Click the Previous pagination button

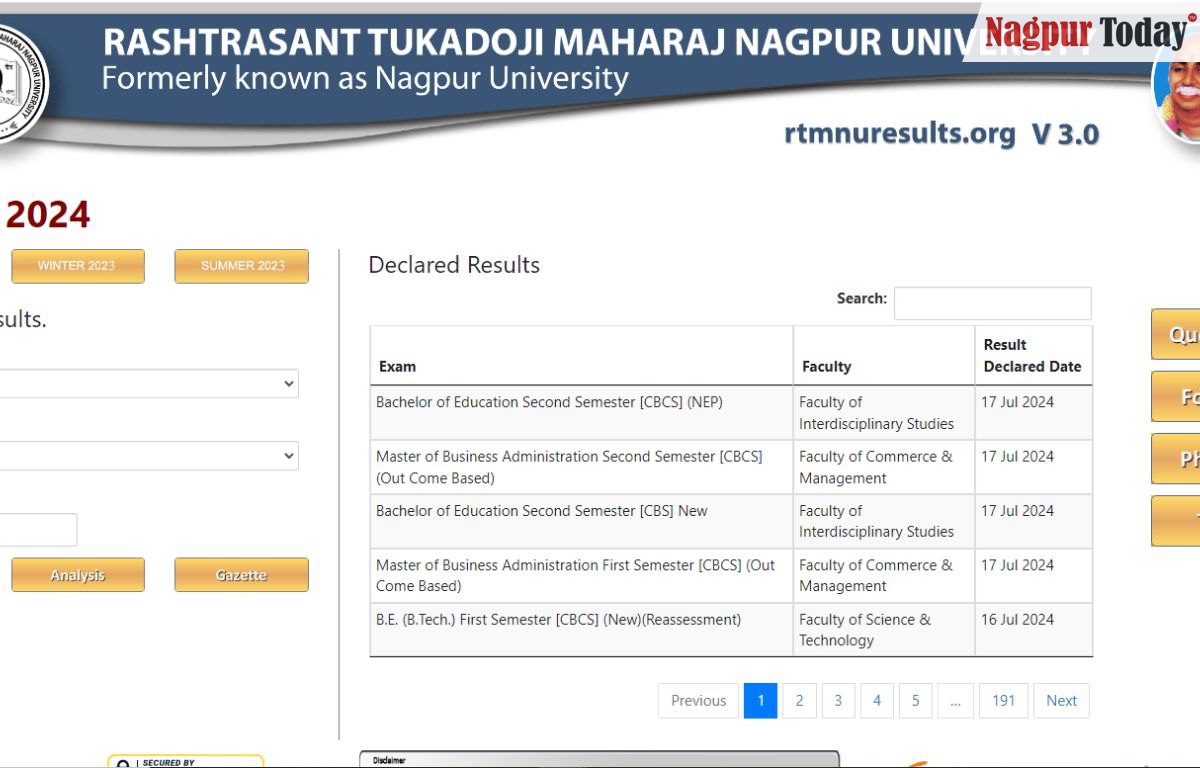[697, 700]
